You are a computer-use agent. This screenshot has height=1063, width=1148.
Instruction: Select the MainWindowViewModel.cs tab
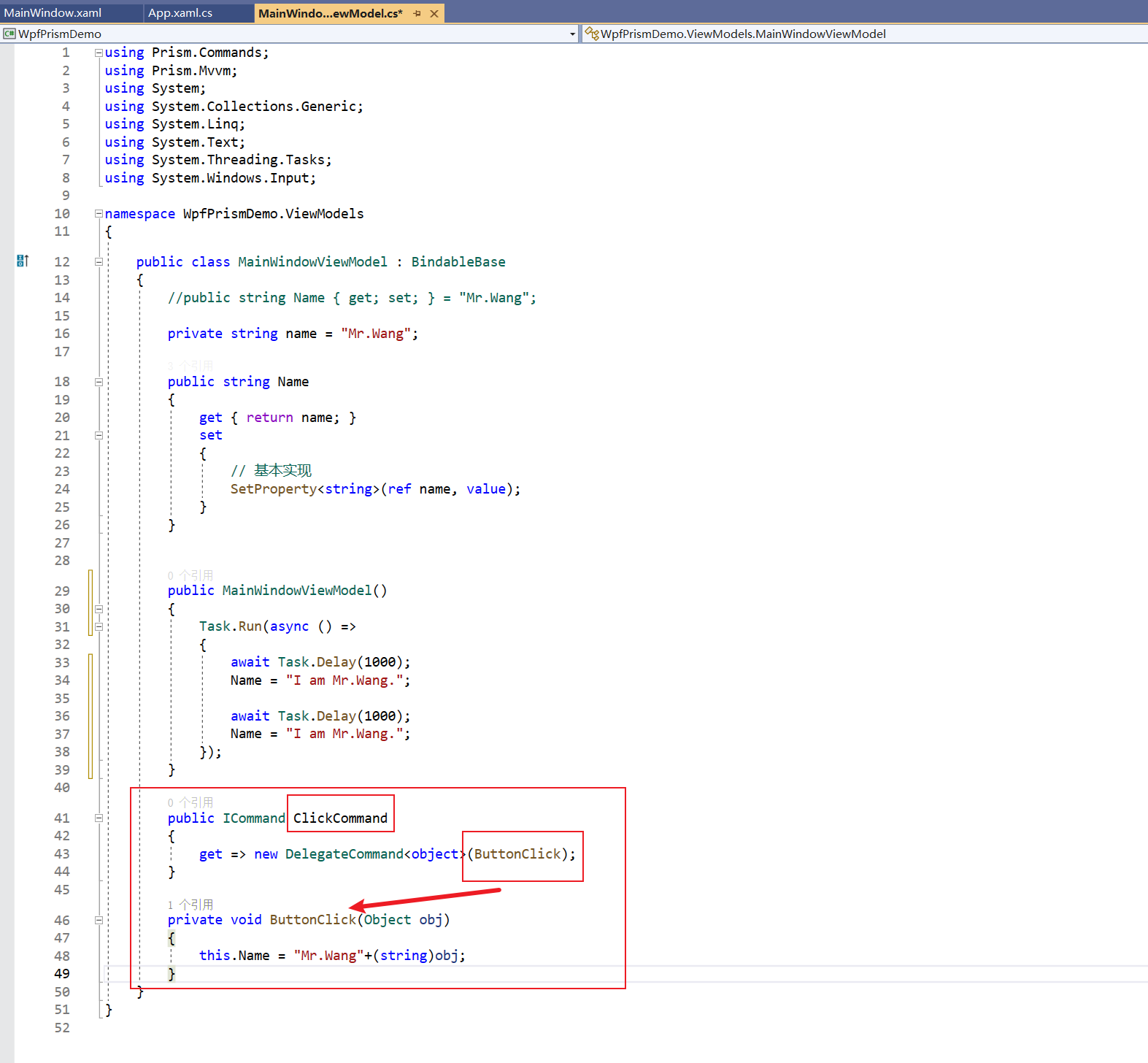click(x=330, y=13)
